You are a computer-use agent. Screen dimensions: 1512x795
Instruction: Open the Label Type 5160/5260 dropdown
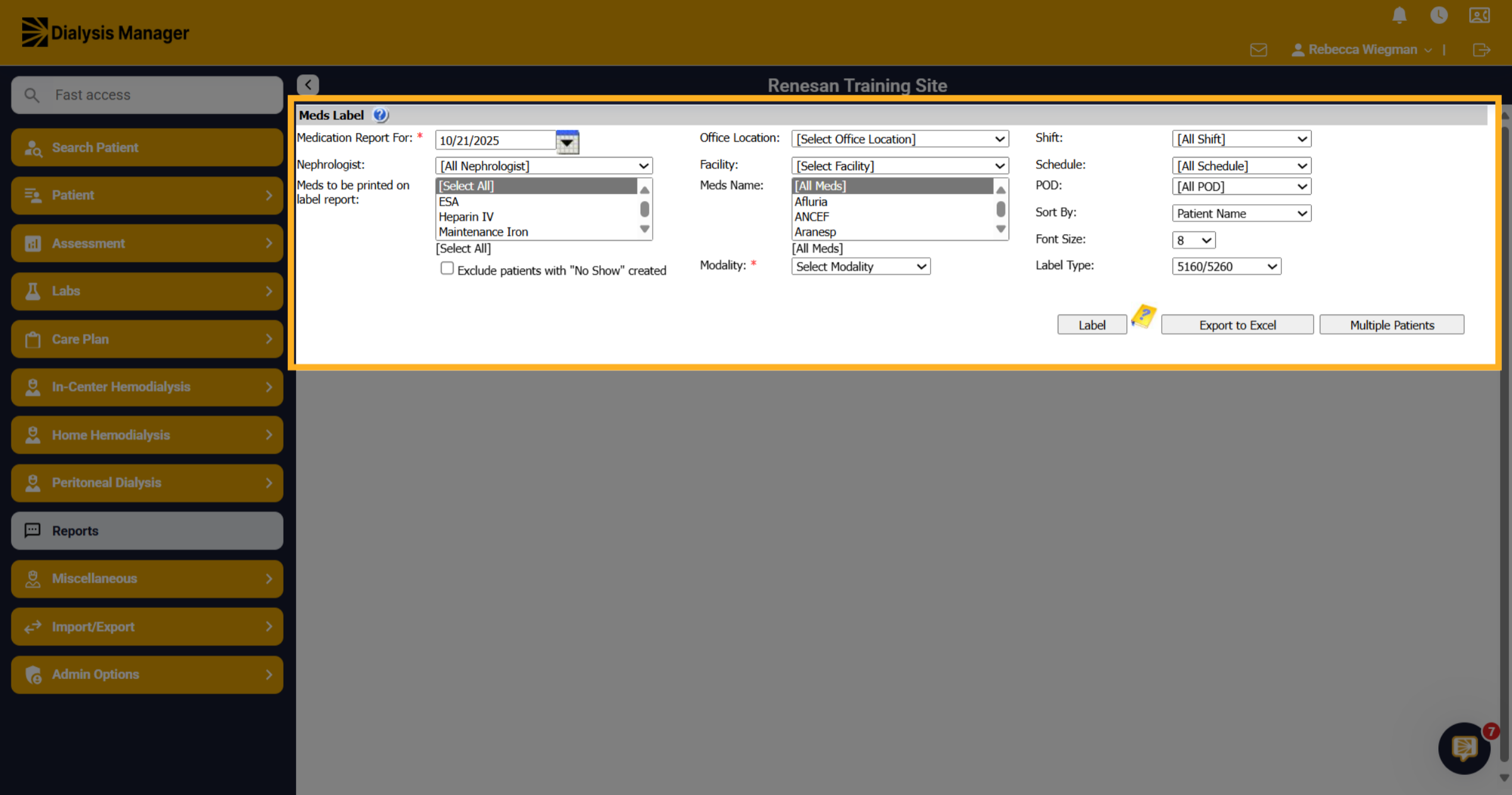[1226, 266]
